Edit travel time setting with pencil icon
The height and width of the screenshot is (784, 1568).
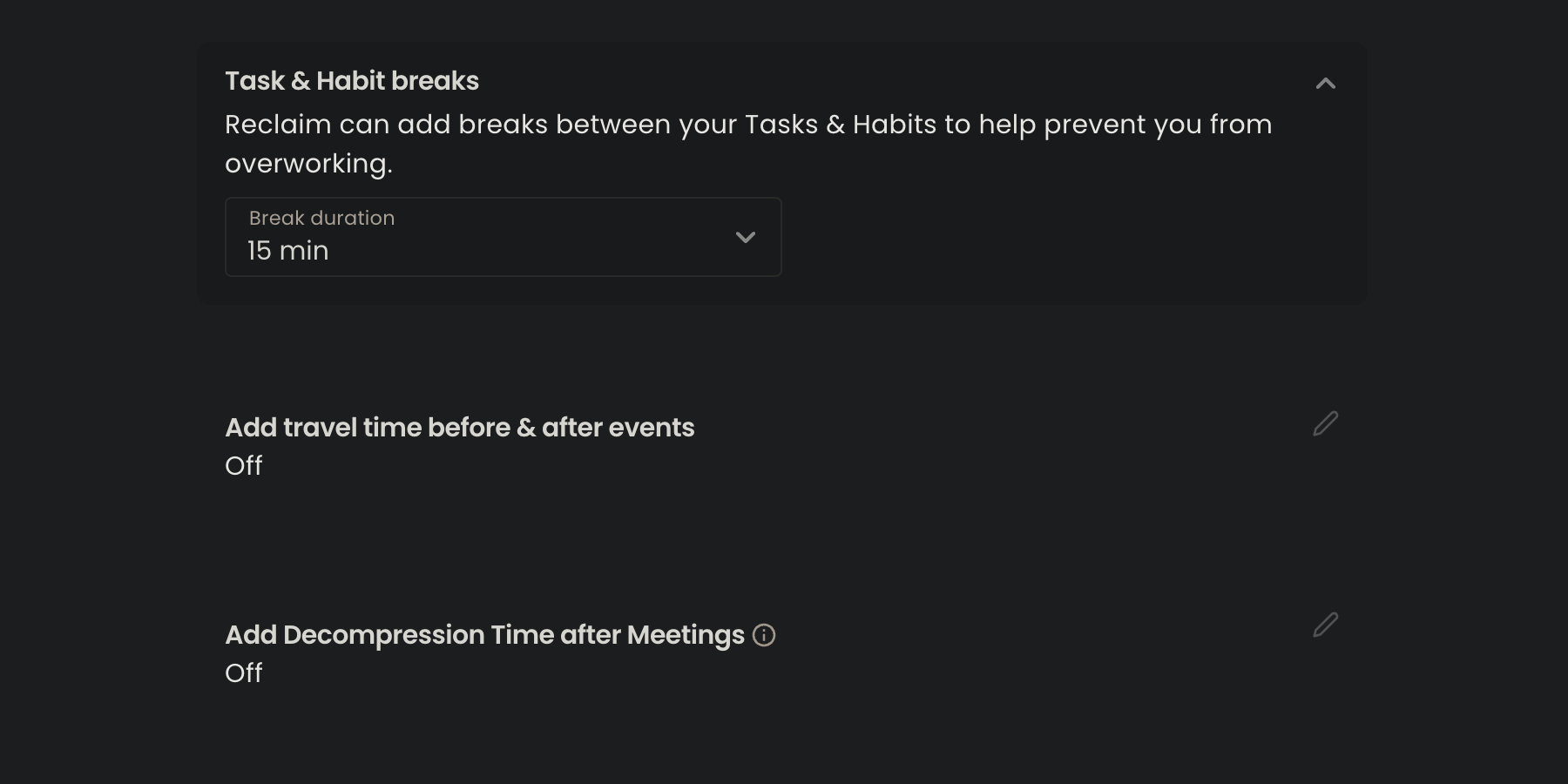pos(1325,424)
